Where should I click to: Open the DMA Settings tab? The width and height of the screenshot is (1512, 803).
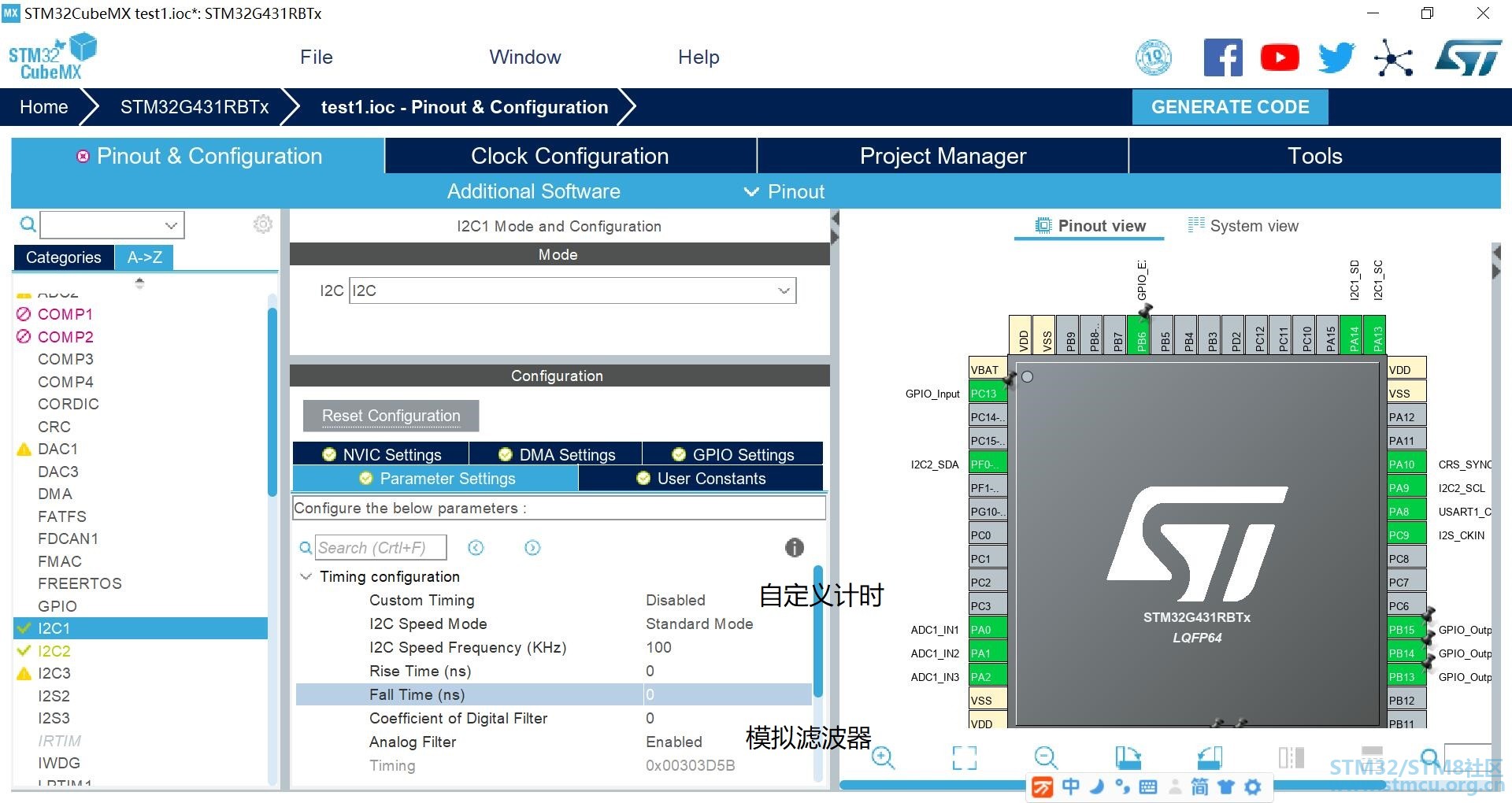coord(556,454)
